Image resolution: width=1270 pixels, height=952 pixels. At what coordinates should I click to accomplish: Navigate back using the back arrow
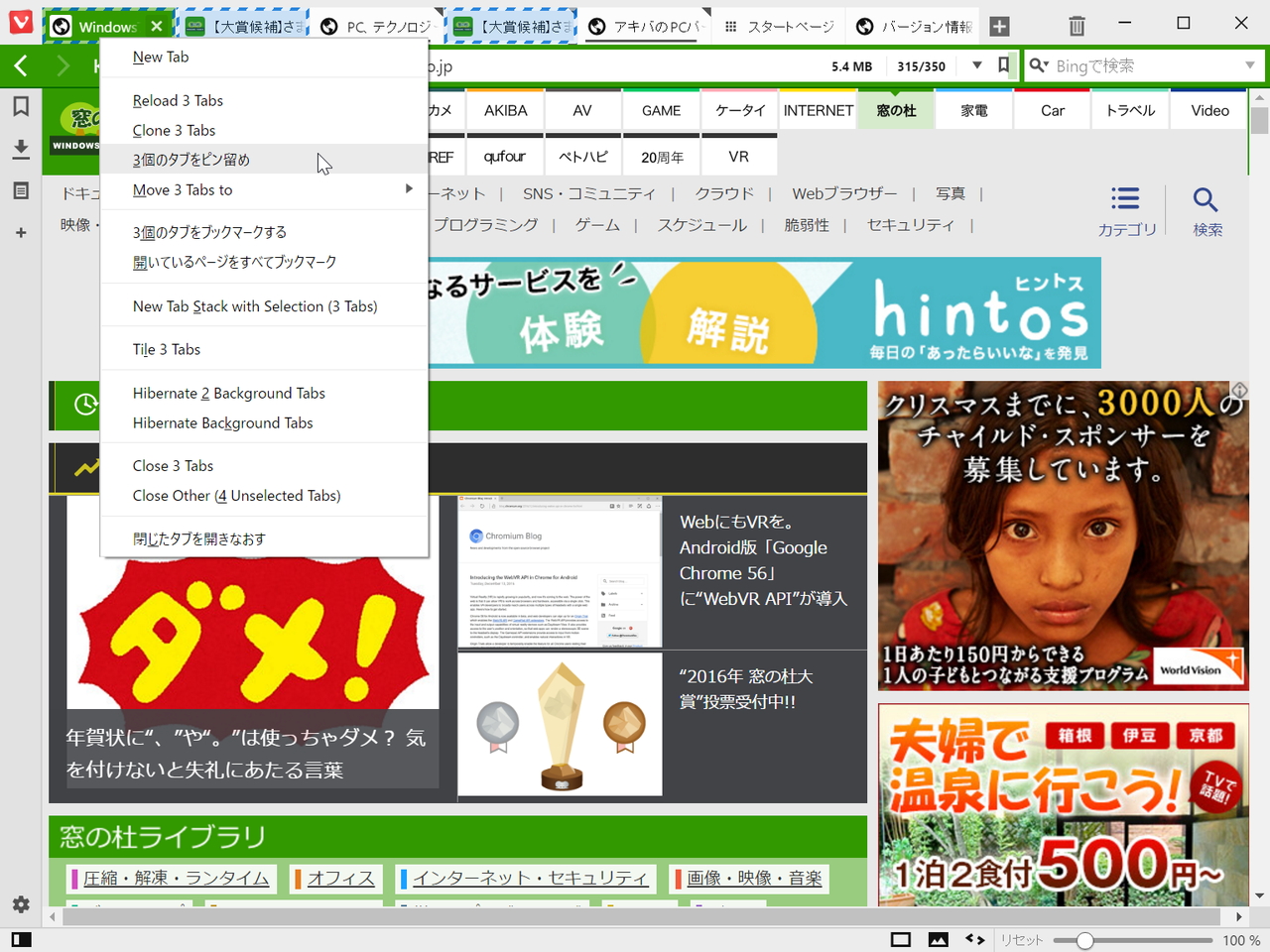(20, 65)
